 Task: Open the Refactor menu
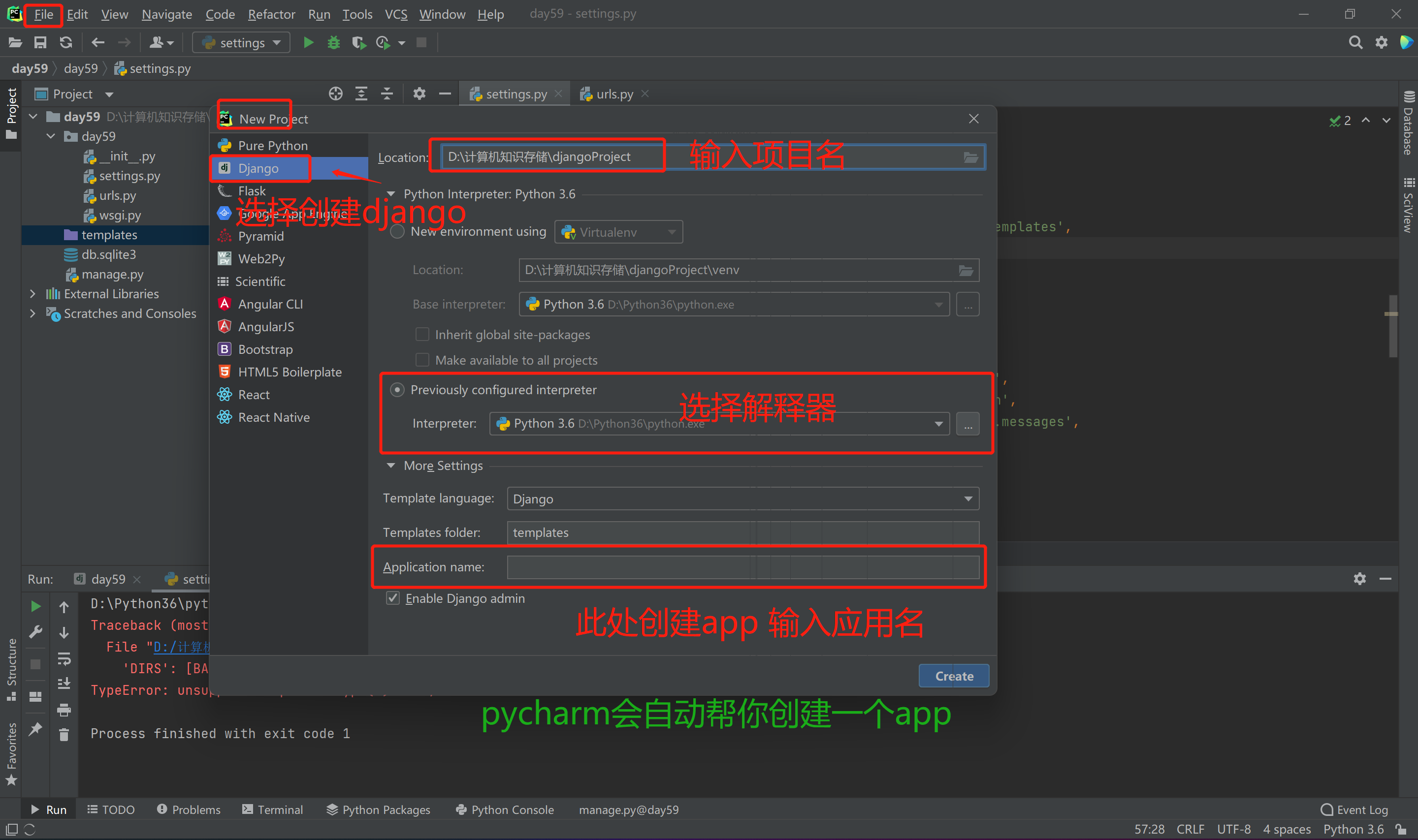[271, 14]
